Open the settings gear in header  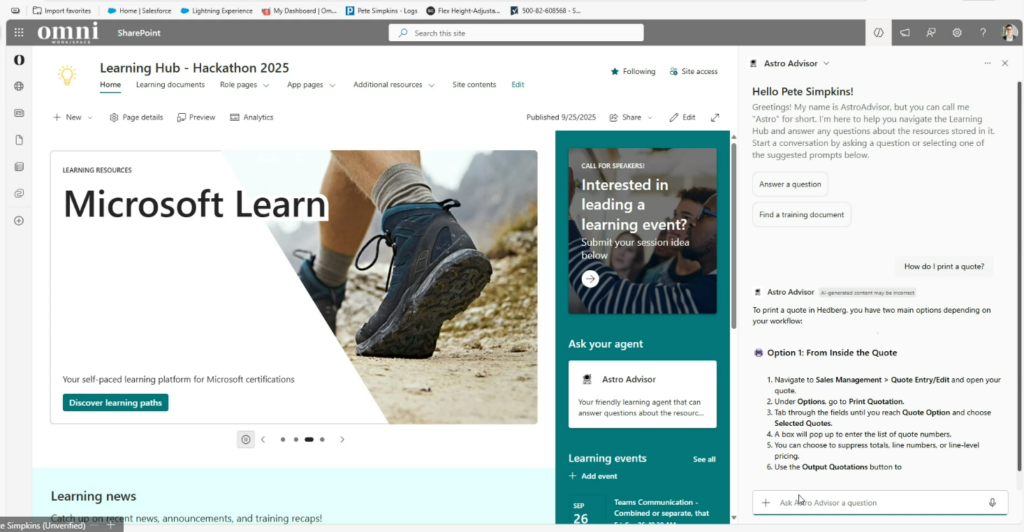[x=957, y=33]
